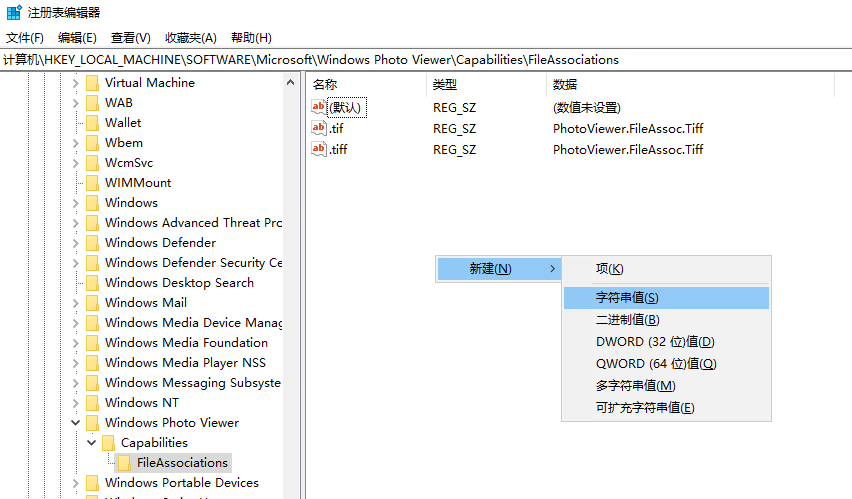Screen dimensions: 852x499
Task: Select the FileAssociations folder icon
Action: tap(124, 463)
